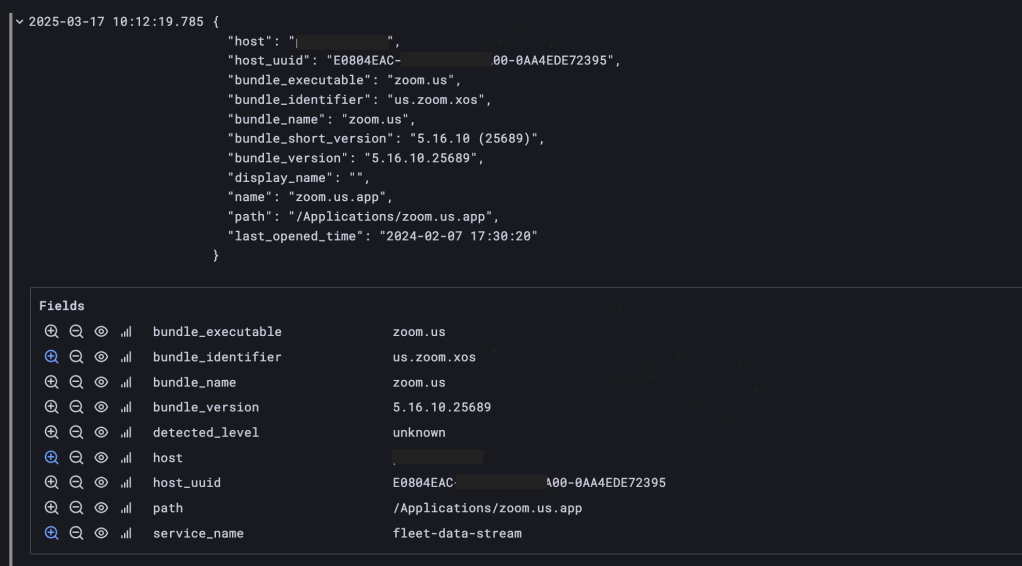Filter for path value /Applications/zoom.us.app
The image size is (1022, 566).
pyautogui.click(x=51, y=508)
